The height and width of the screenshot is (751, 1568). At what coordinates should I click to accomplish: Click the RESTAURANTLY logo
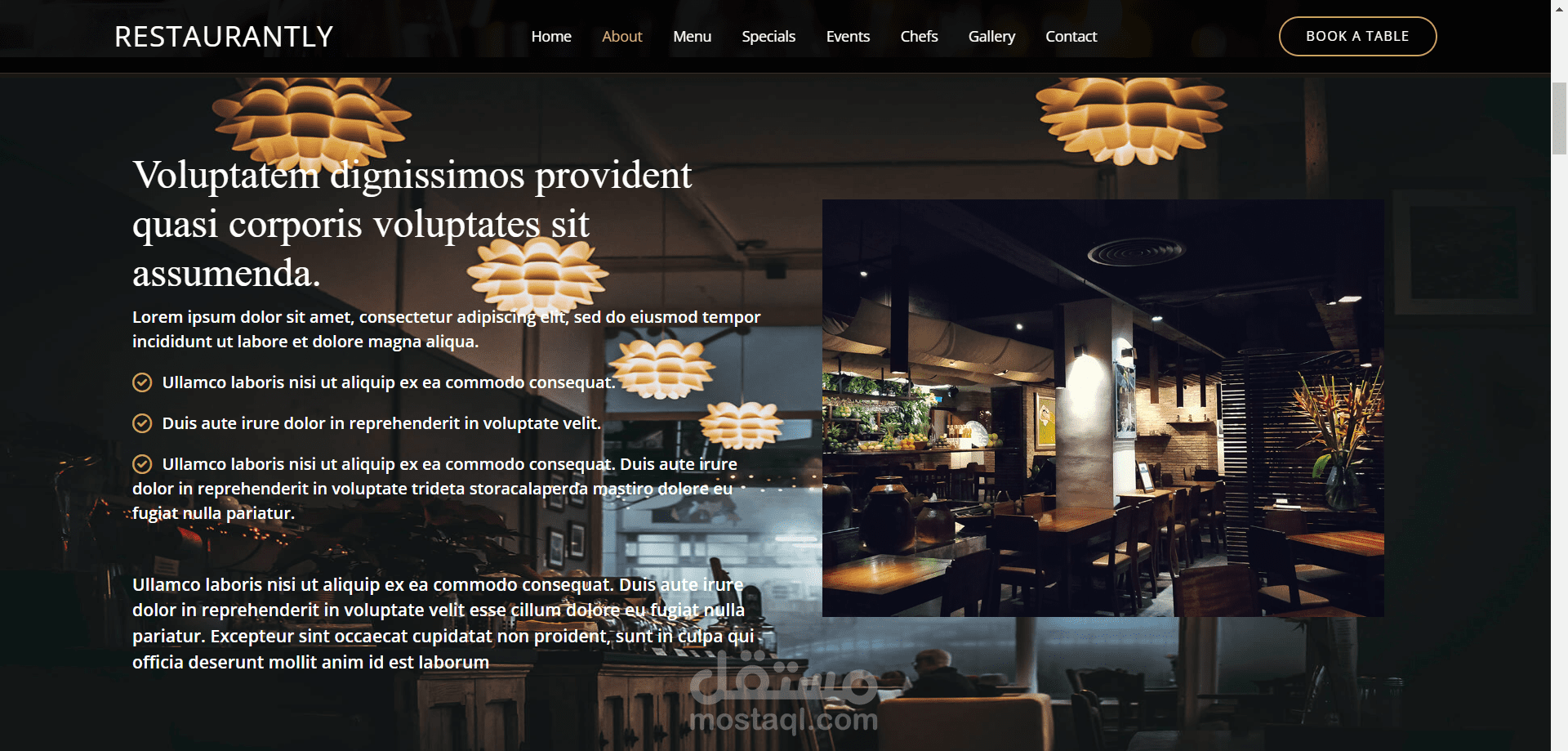(224, 37)
